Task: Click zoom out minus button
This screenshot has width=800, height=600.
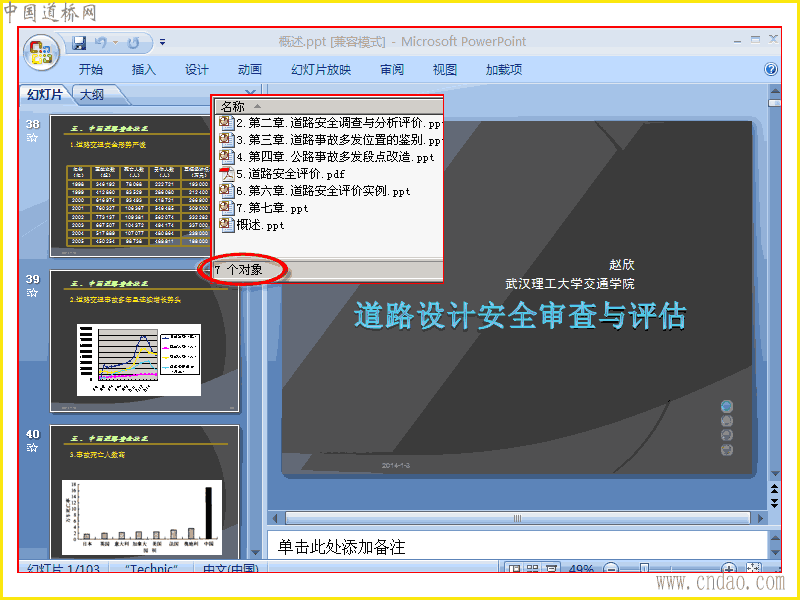Action: tap(611, 567)
